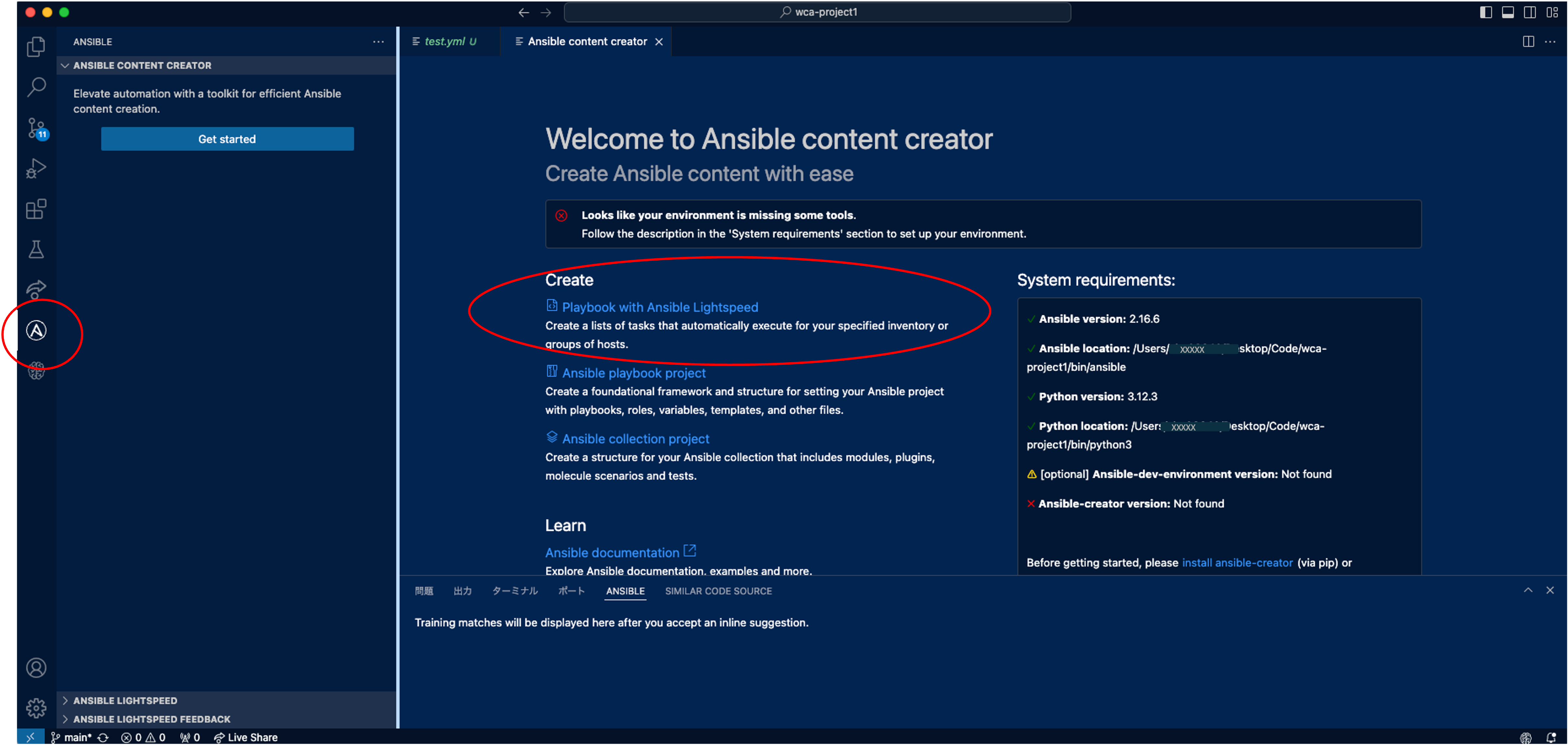Click the Get started button

[227, 139]
